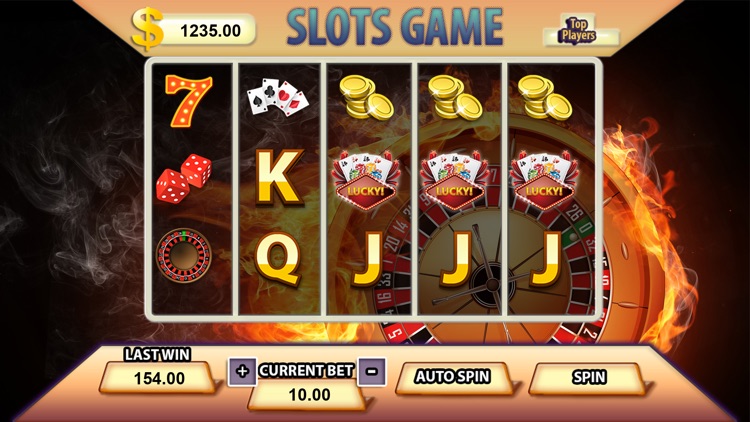
Task: Open the Top Players leaderboard
Action: [578, 31]
